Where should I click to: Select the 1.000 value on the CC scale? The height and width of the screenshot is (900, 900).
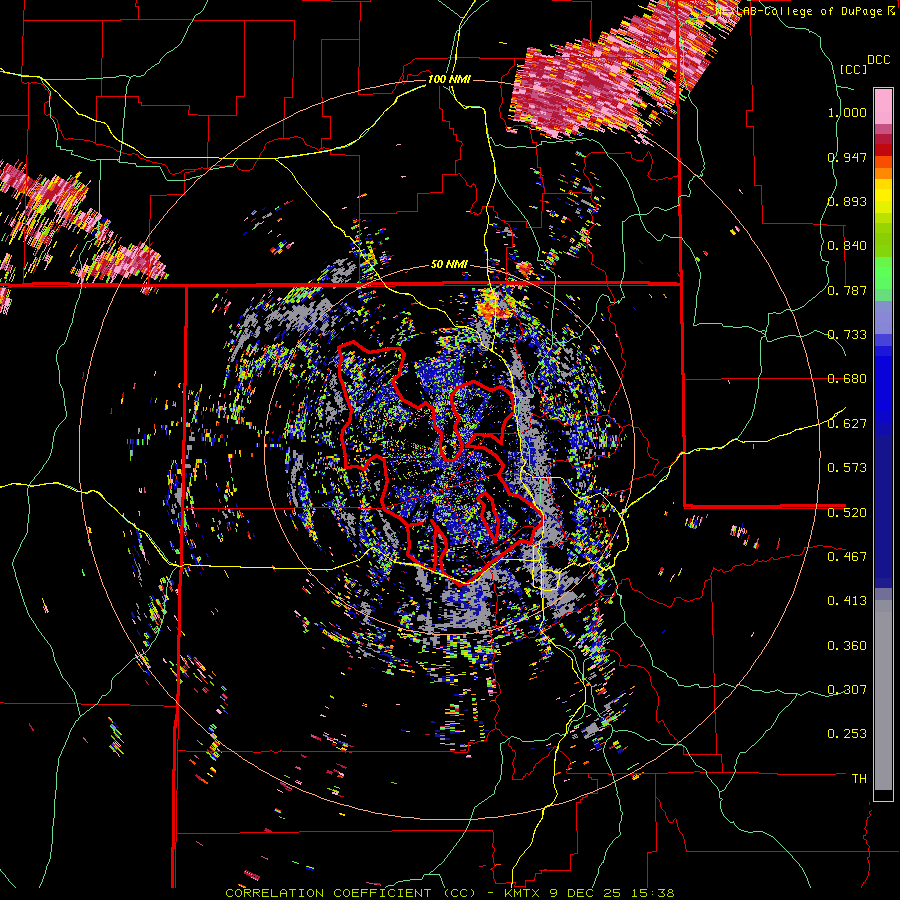[847, 112]
